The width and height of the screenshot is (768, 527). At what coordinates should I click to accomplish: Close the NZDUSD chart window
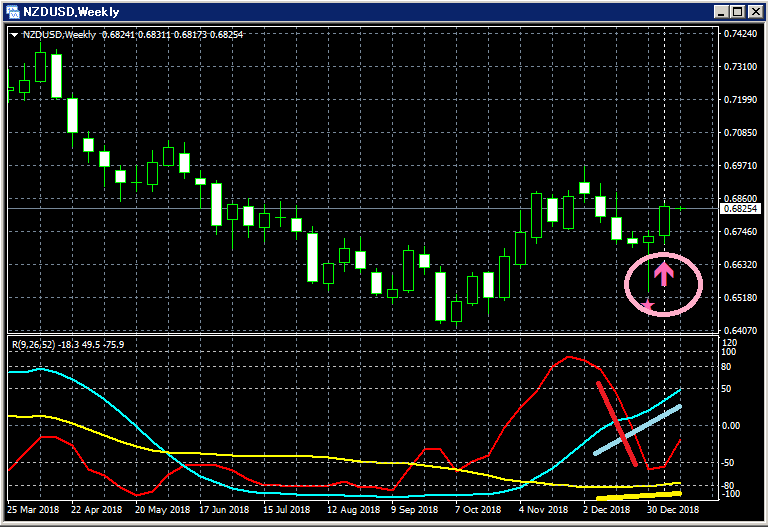(x=755, y=12)
